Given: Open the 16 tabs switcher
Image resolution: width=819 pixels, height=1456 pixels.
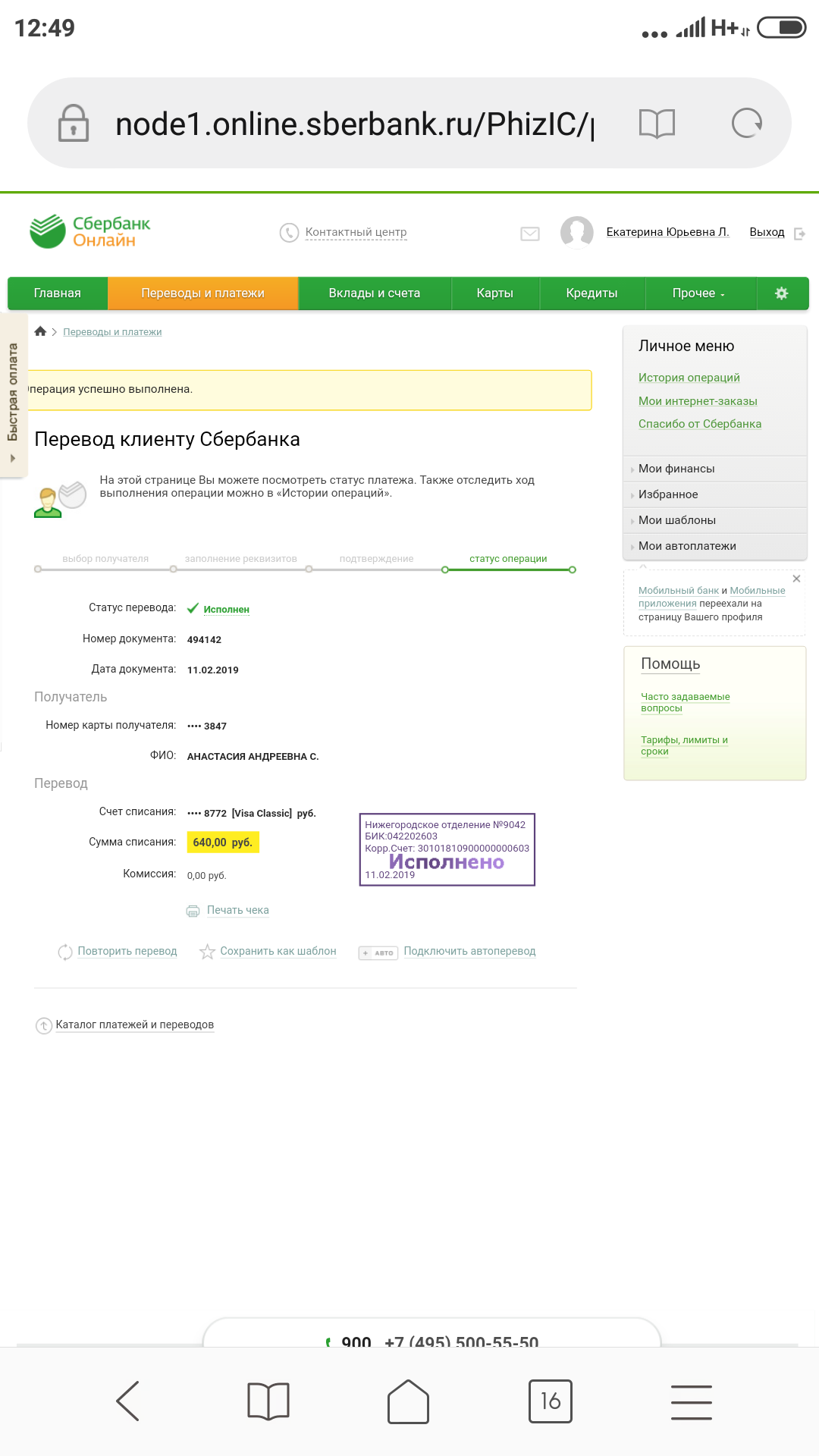Looking at the screenshot, I should click(551, 1401).
